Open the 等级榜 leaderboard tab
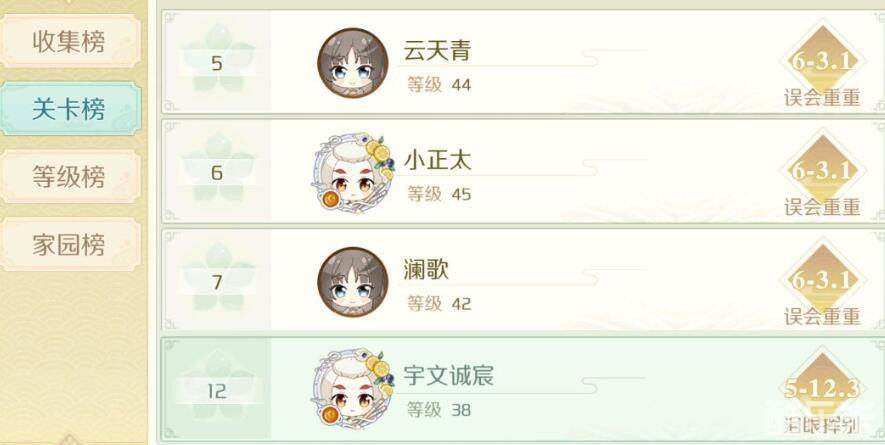 click(71, 177)
